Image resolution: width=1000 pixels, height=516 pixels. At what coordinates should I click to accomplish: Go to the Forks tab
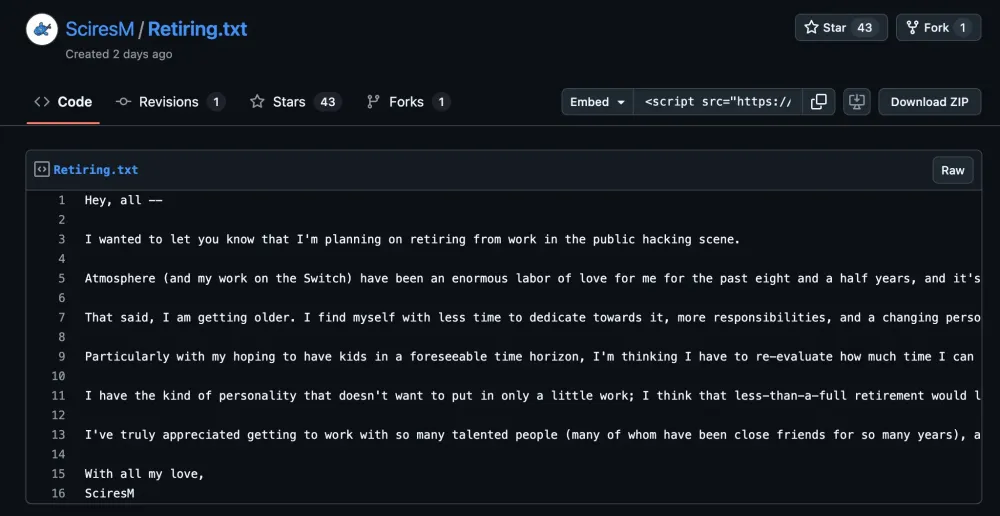click(x=408, y=102)
